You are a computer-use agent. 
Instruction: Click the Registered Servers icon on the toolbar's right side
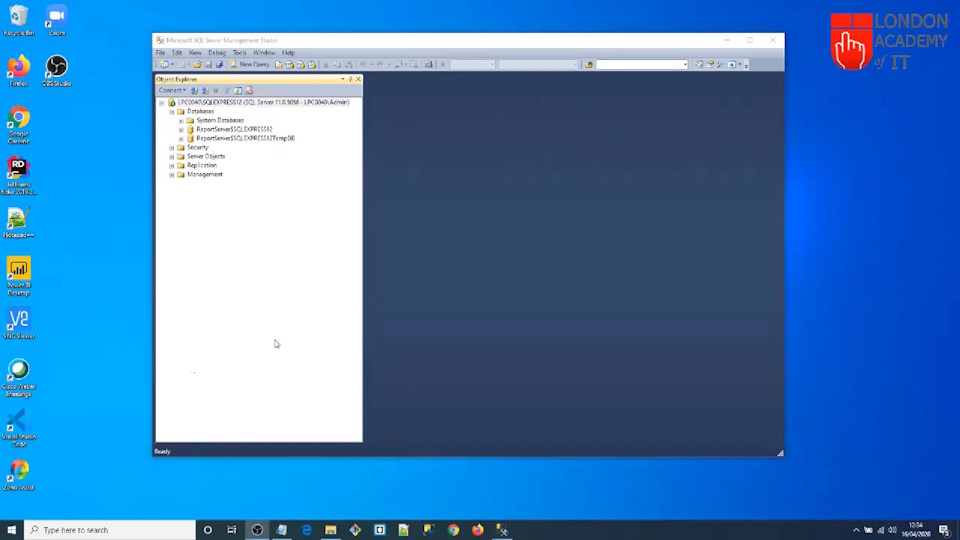699,64
